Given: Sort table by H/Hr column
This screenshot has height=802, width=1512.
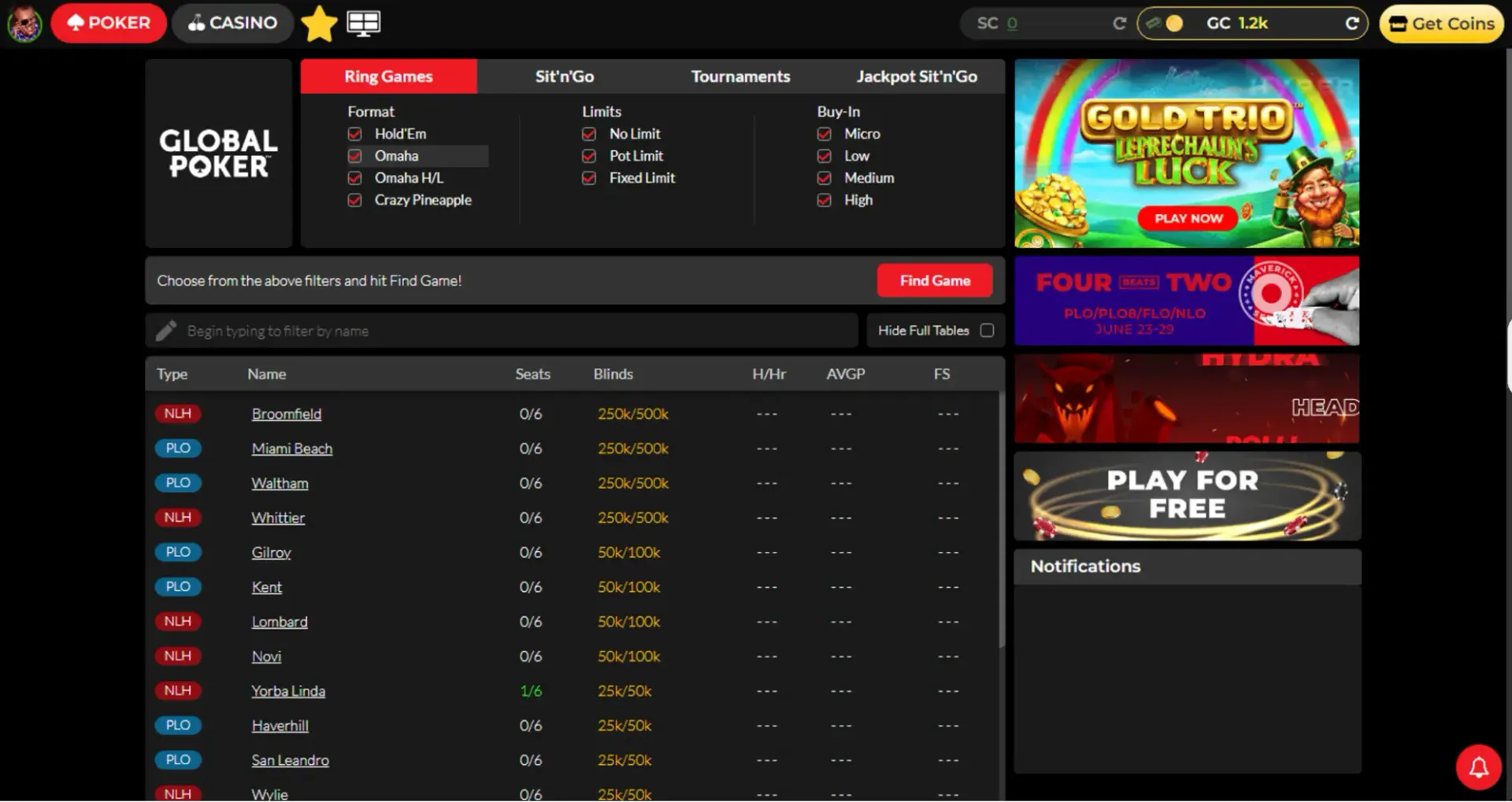Looking at the screenshot, I should pyautogui.click(x=769, y=374).
